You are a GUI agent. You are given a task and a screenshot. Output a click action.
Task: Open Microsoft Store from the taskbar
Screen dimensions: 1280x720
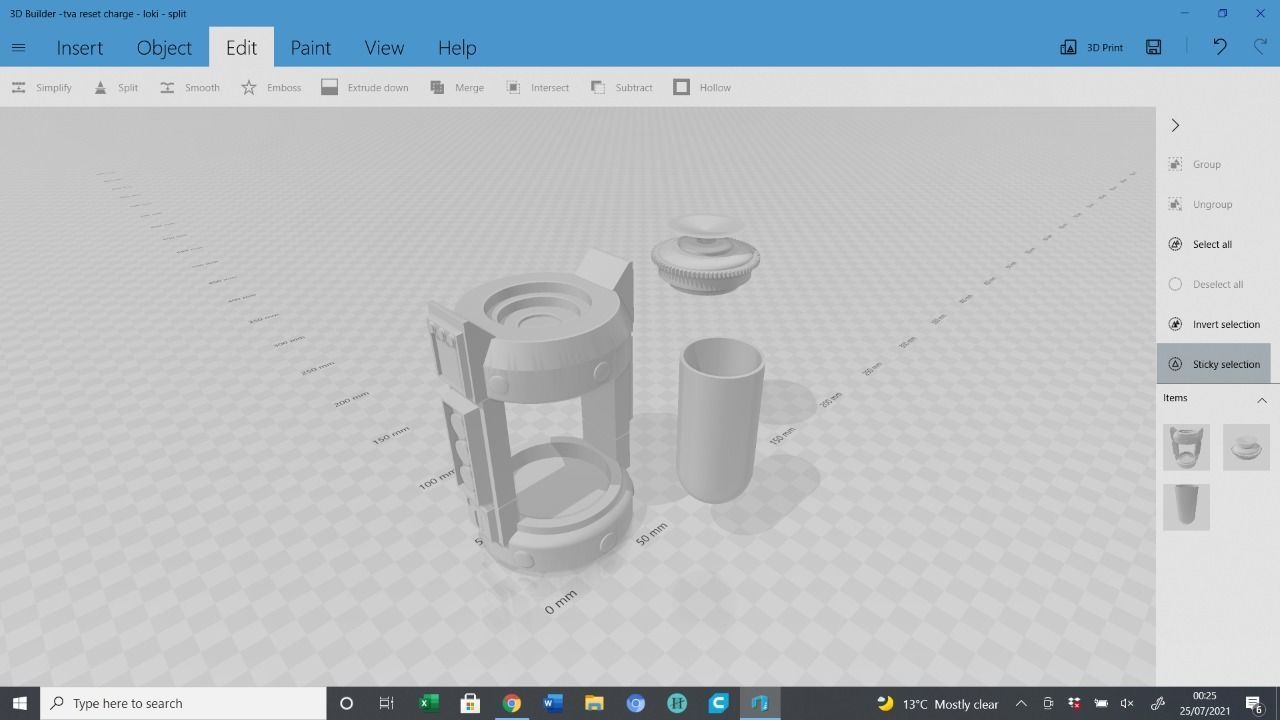[470, 703]
